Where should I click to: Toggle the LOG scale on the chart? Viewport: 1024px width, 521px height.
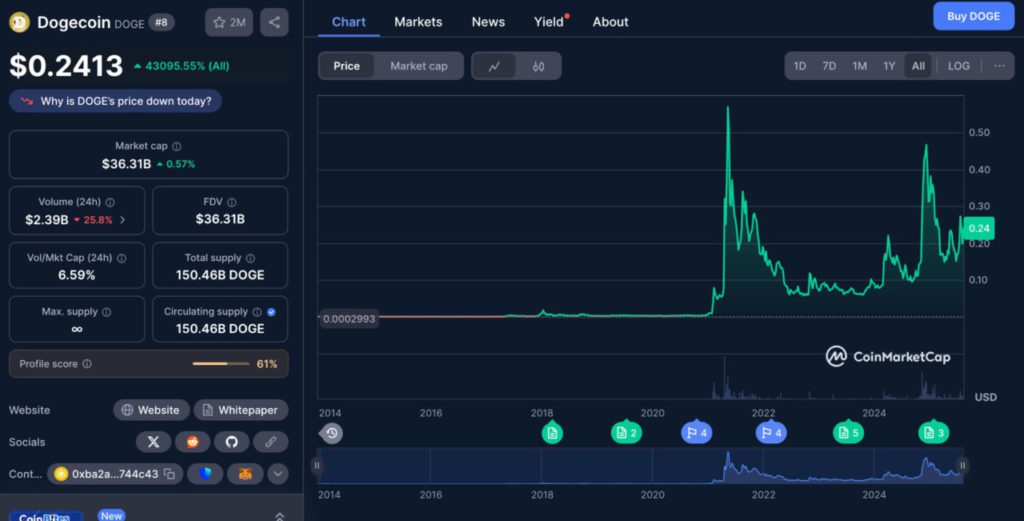click(x=958, y=66)
